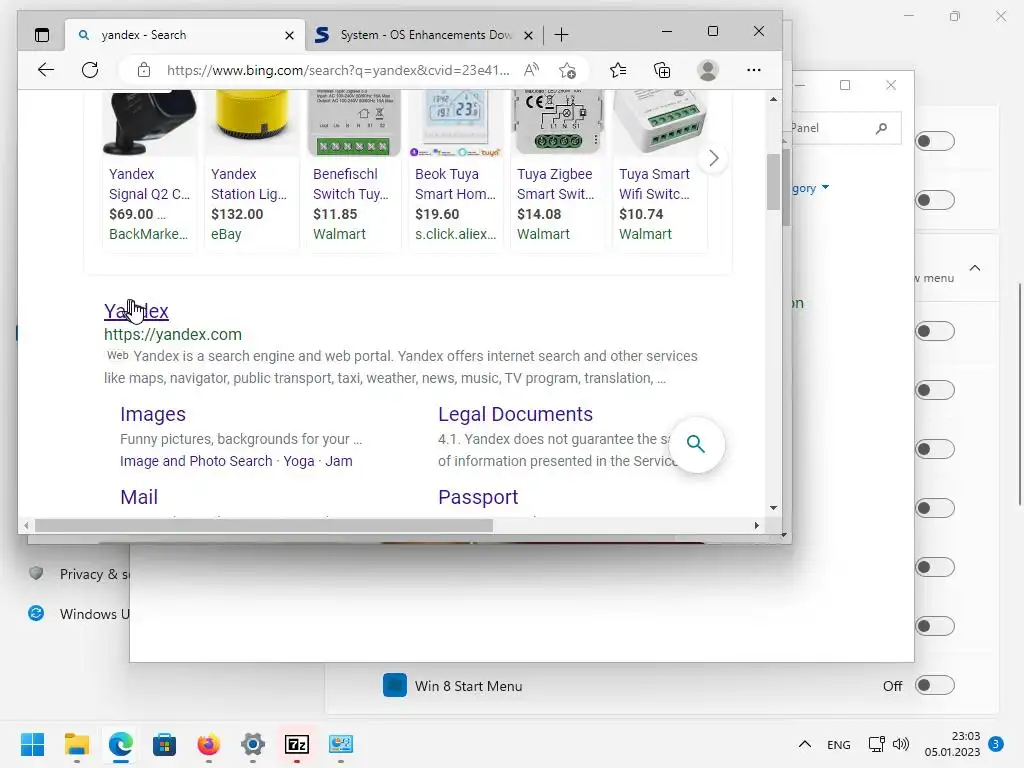Open the Jam link
The image size is (1024, 768).
pyautogui.click(x=339, y=461)
